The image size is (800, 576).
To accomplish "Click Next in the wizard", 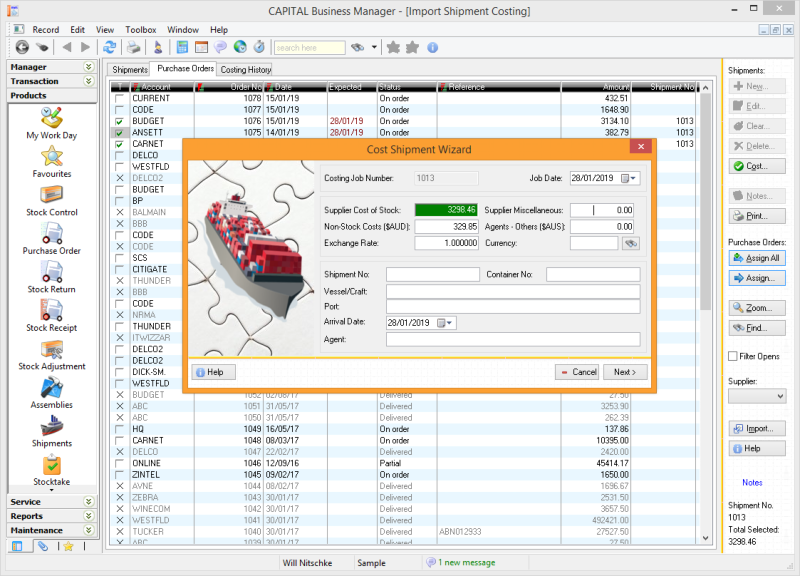I will [625, 372].
